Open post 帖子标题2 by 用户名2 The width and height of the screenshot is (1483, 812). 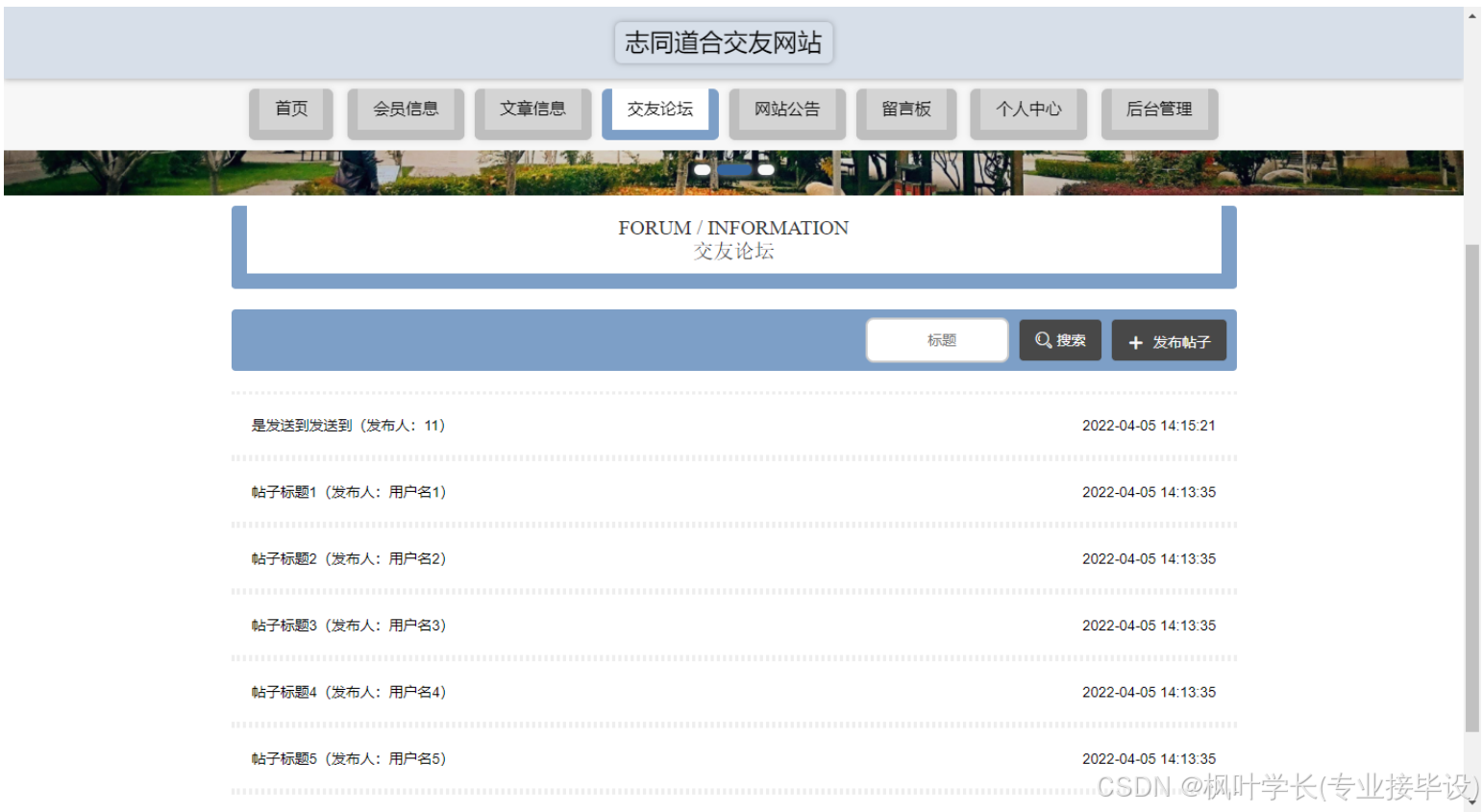348,558
